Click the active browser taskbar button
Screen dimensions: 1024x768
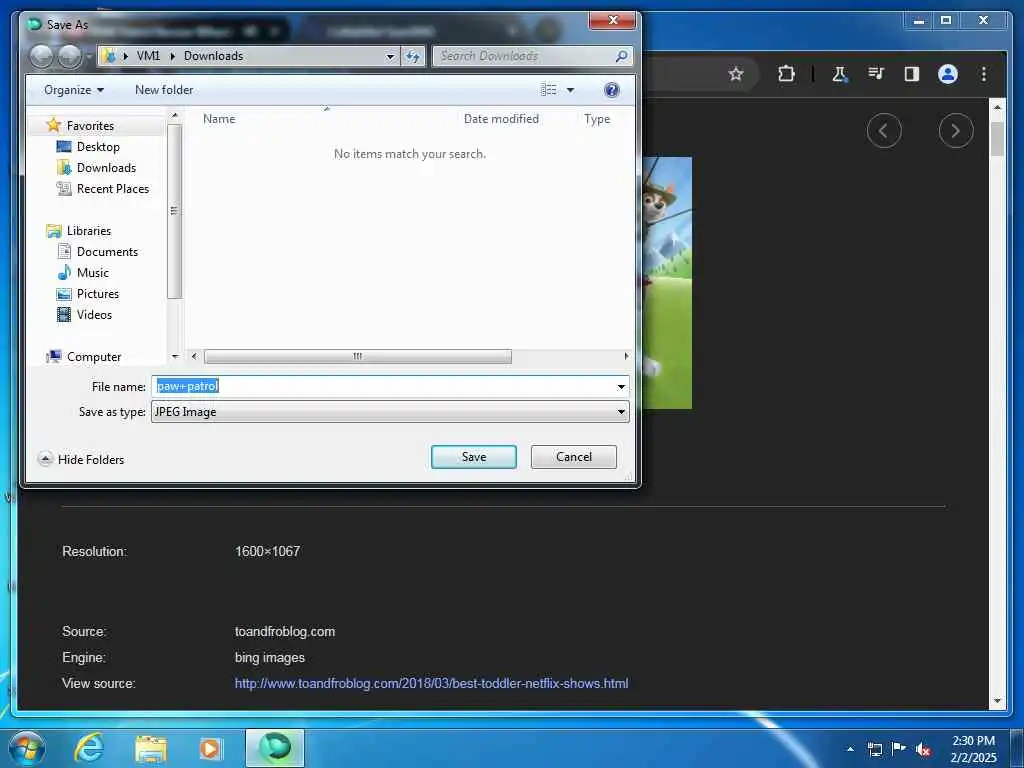coord(275,748)
